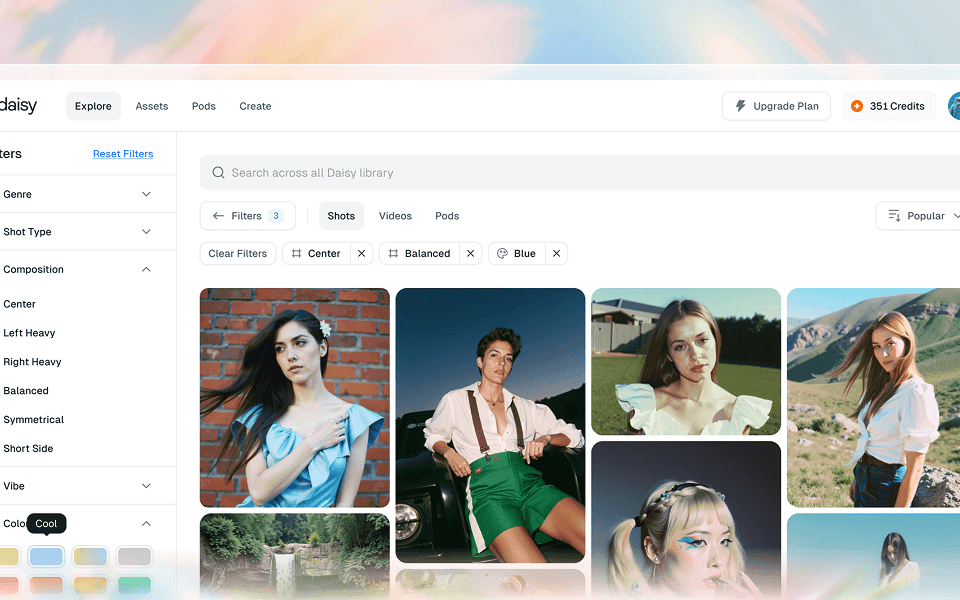The width and height of the screenshot is (960, 600).
Task: Switch to the Create tab
Action: (255, 106)
